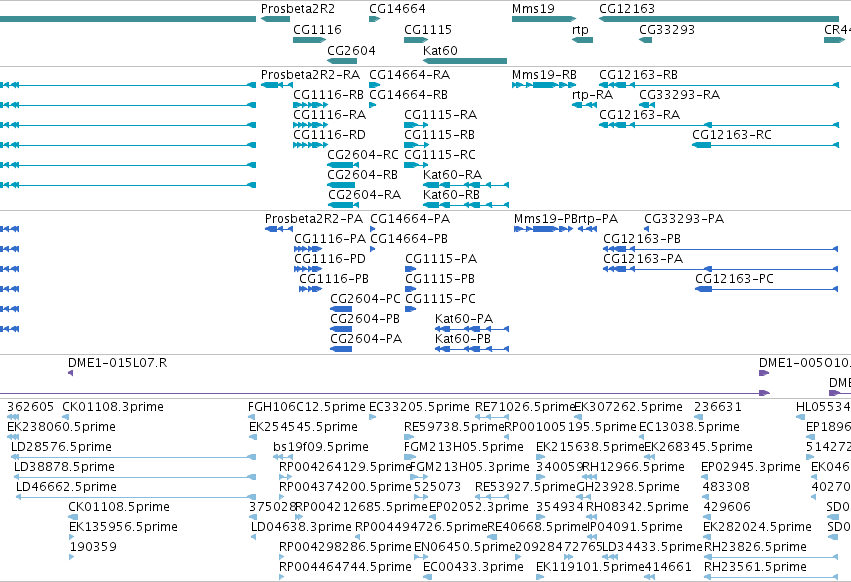Select the CG12163-PB protein label
Image resolution: width=851 pixels, height=582 pixels.
pos(642,238)
